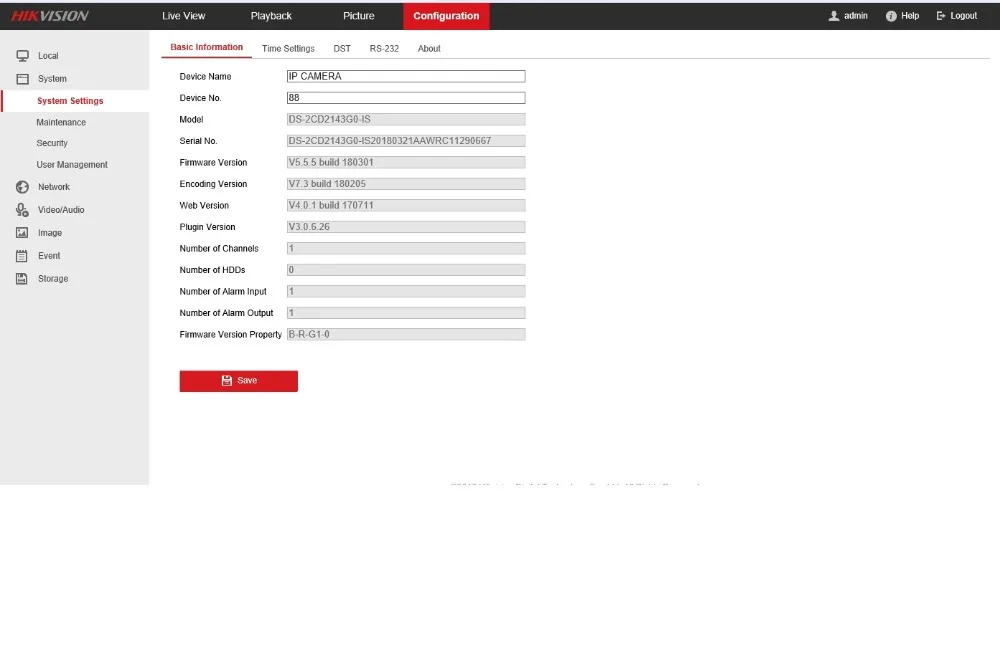Click Web Version V4.0.1 build 170711
Image resolution: width=1000 pixels, height=645 pixels.
pos(406,205)
